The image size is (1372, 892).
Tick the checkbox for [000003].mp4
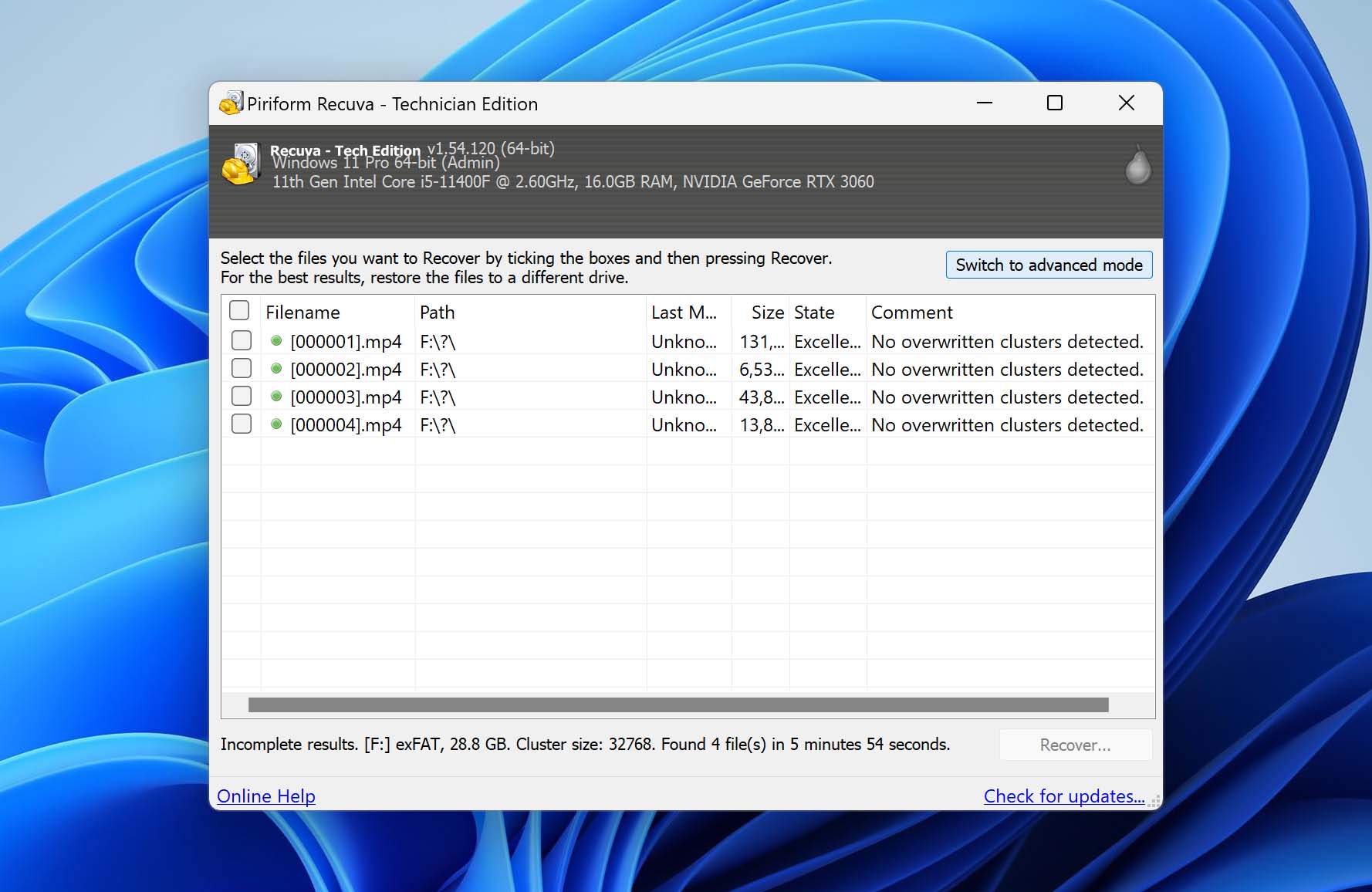point(242,396)
